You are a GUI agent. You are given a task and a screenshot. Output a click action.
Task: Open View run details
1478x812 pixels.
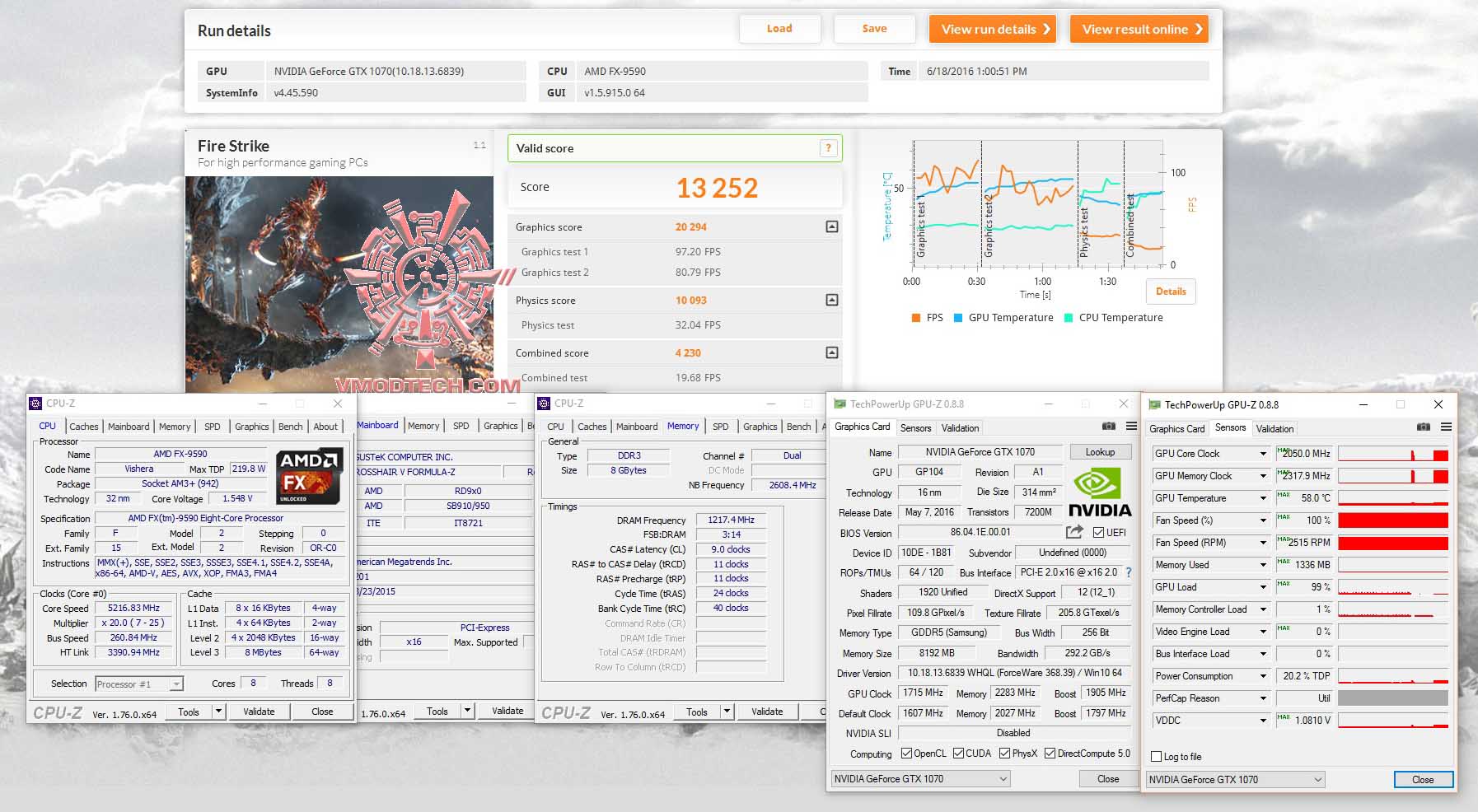(x=994, y=29)
